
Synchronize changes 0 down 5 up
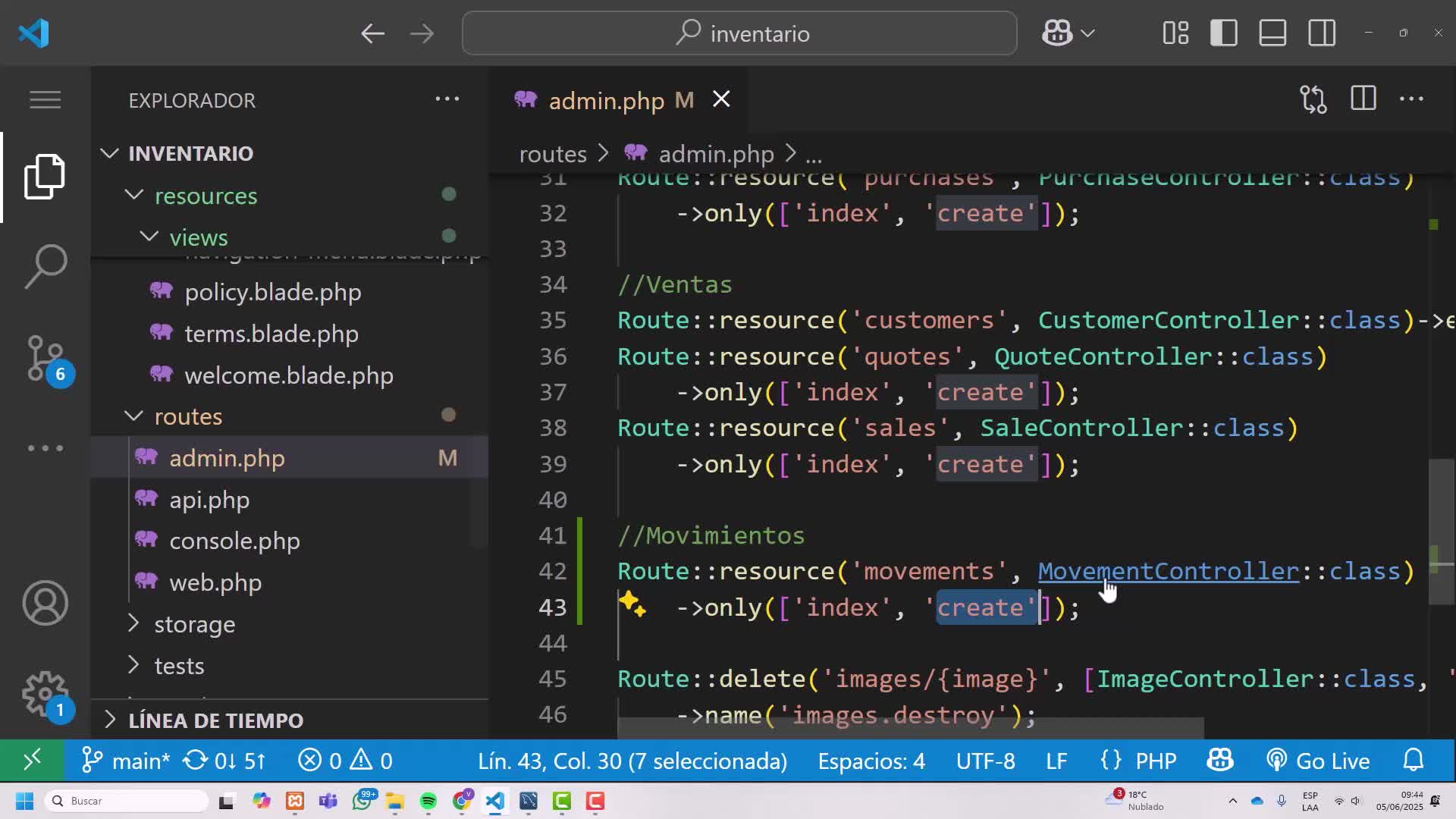pos(225,761)
